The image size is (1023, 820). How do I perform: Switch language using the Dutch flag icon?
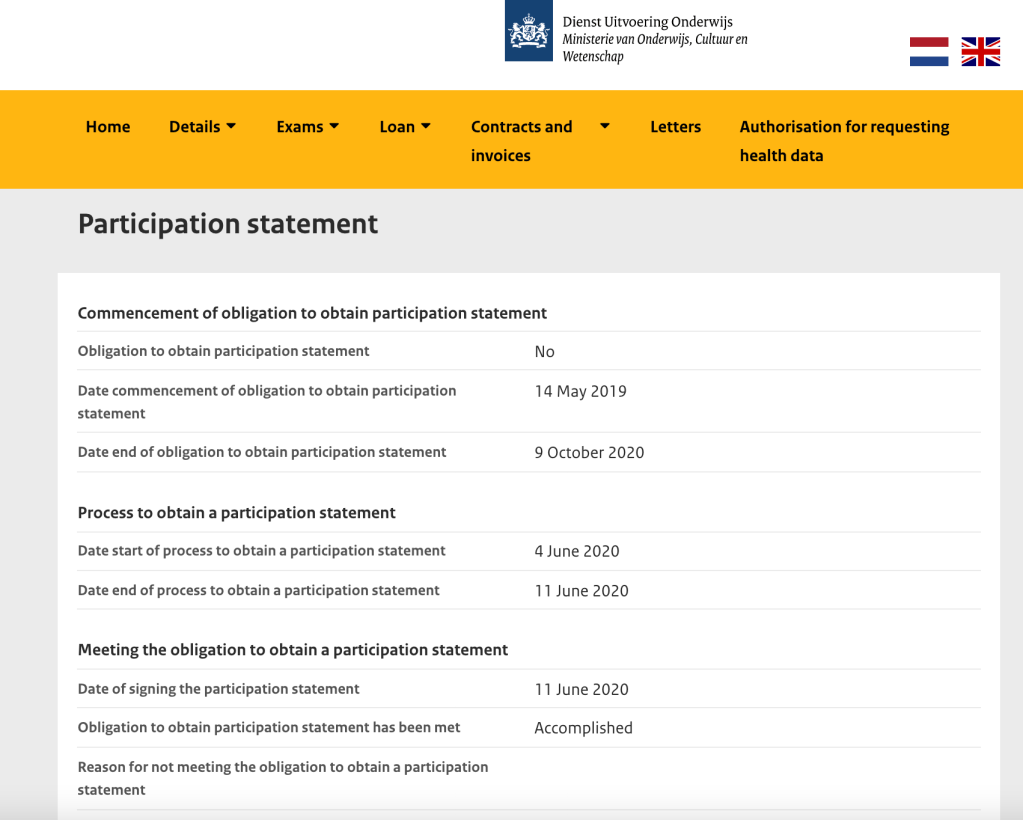929,51
